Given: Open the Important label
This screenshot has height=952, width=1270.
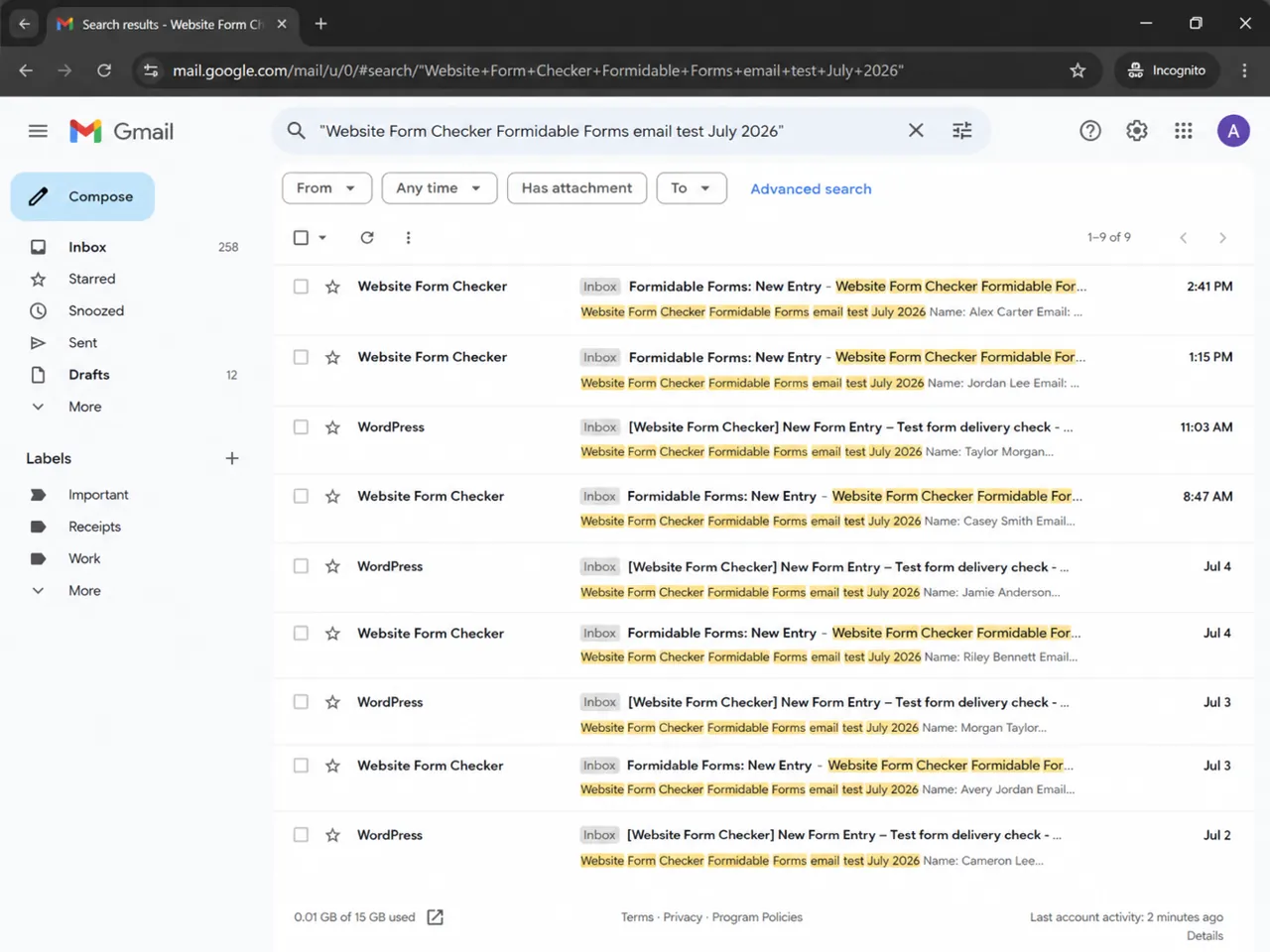Looking at the screenshot, I should coord(98,495).
